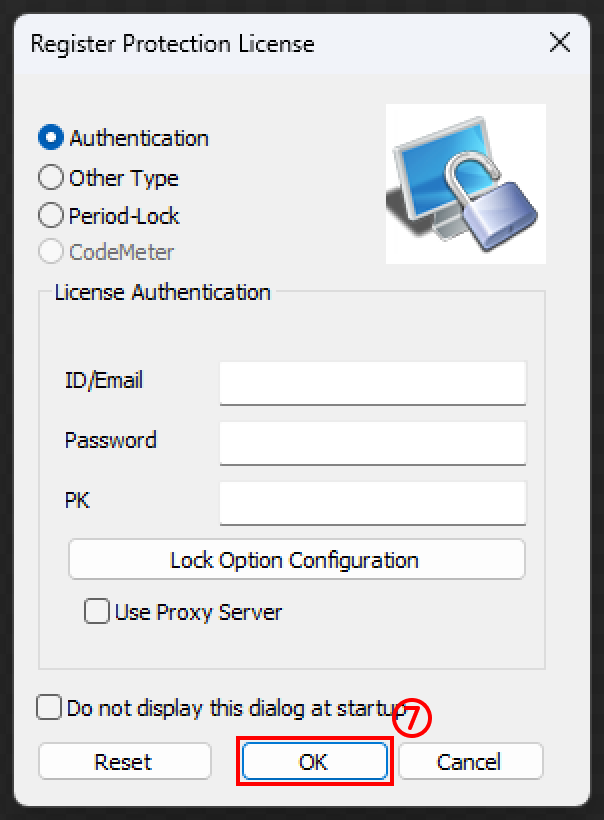The width and height of the screenshot is (604, 820).
Task: Confirm with the OK button
Action: point(314,761)
